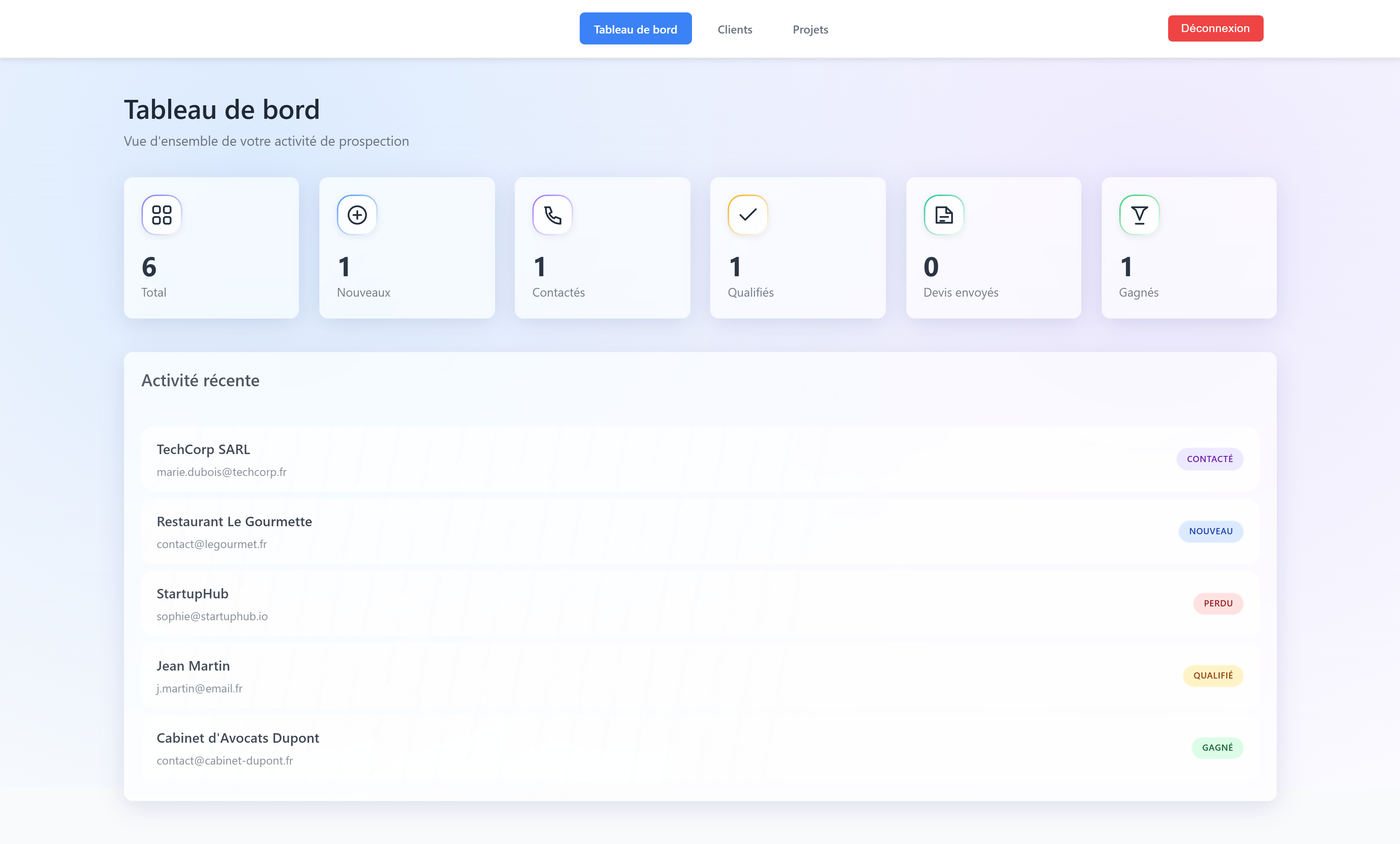Click the number 6 in Total card

[x=149, y=267]
